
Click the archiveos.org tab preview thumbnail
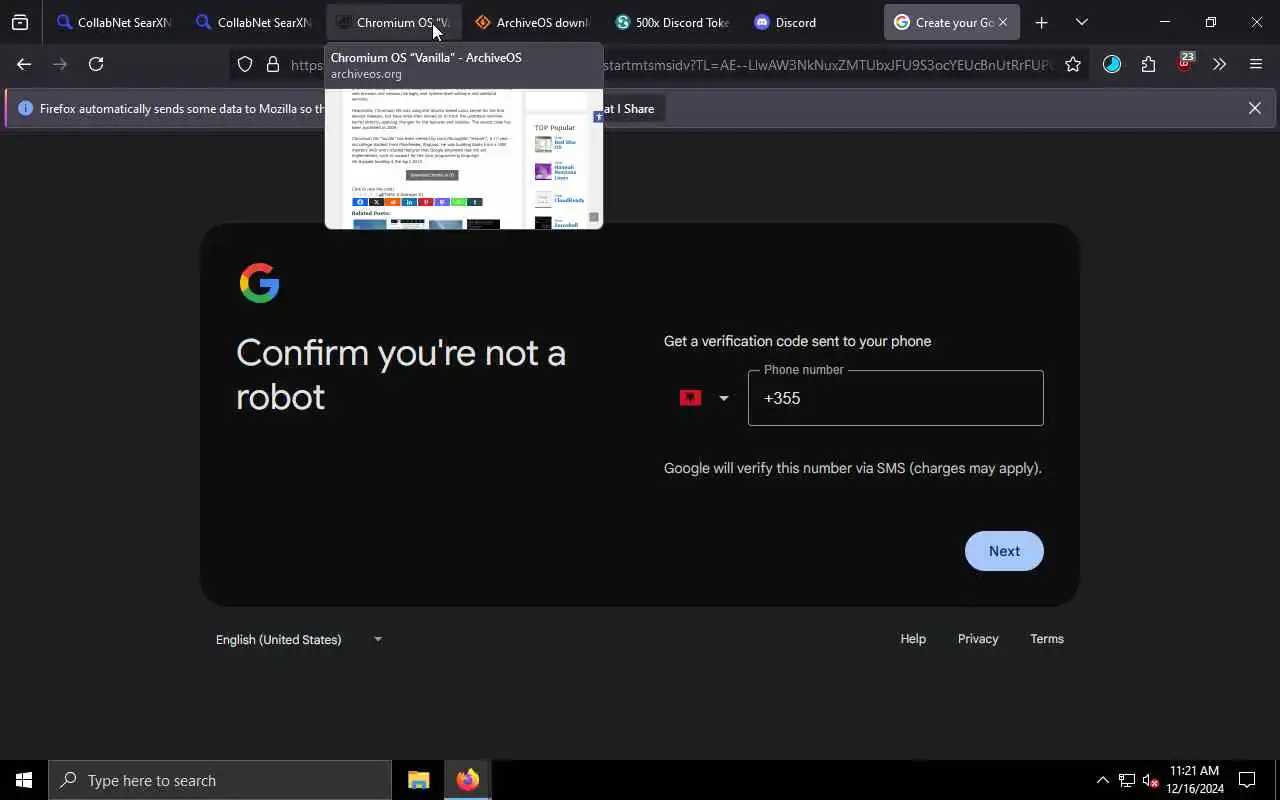464,158
